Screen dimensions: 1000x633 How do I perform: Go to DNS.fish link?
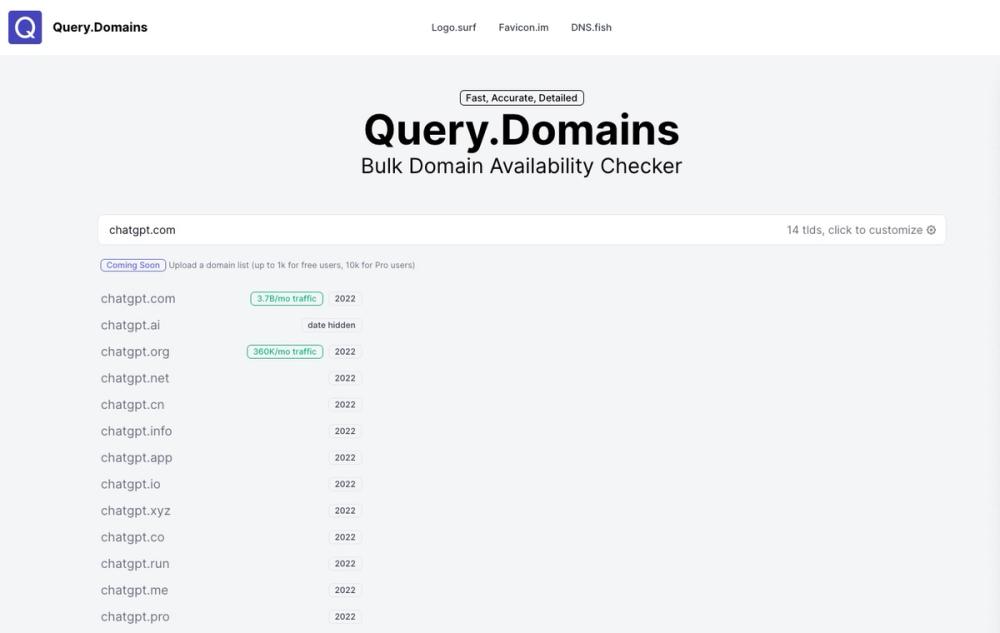pos(591,27)
